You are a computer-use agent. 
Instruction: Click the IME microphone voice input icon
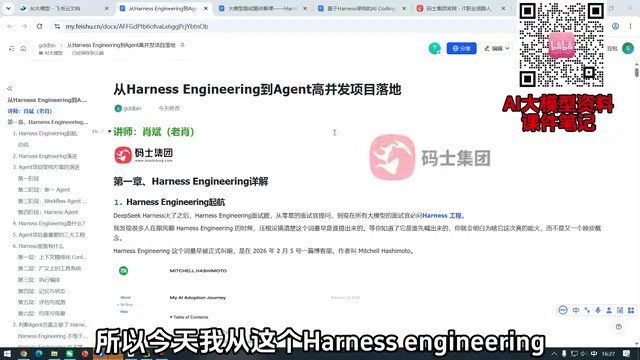pos(598,310)
